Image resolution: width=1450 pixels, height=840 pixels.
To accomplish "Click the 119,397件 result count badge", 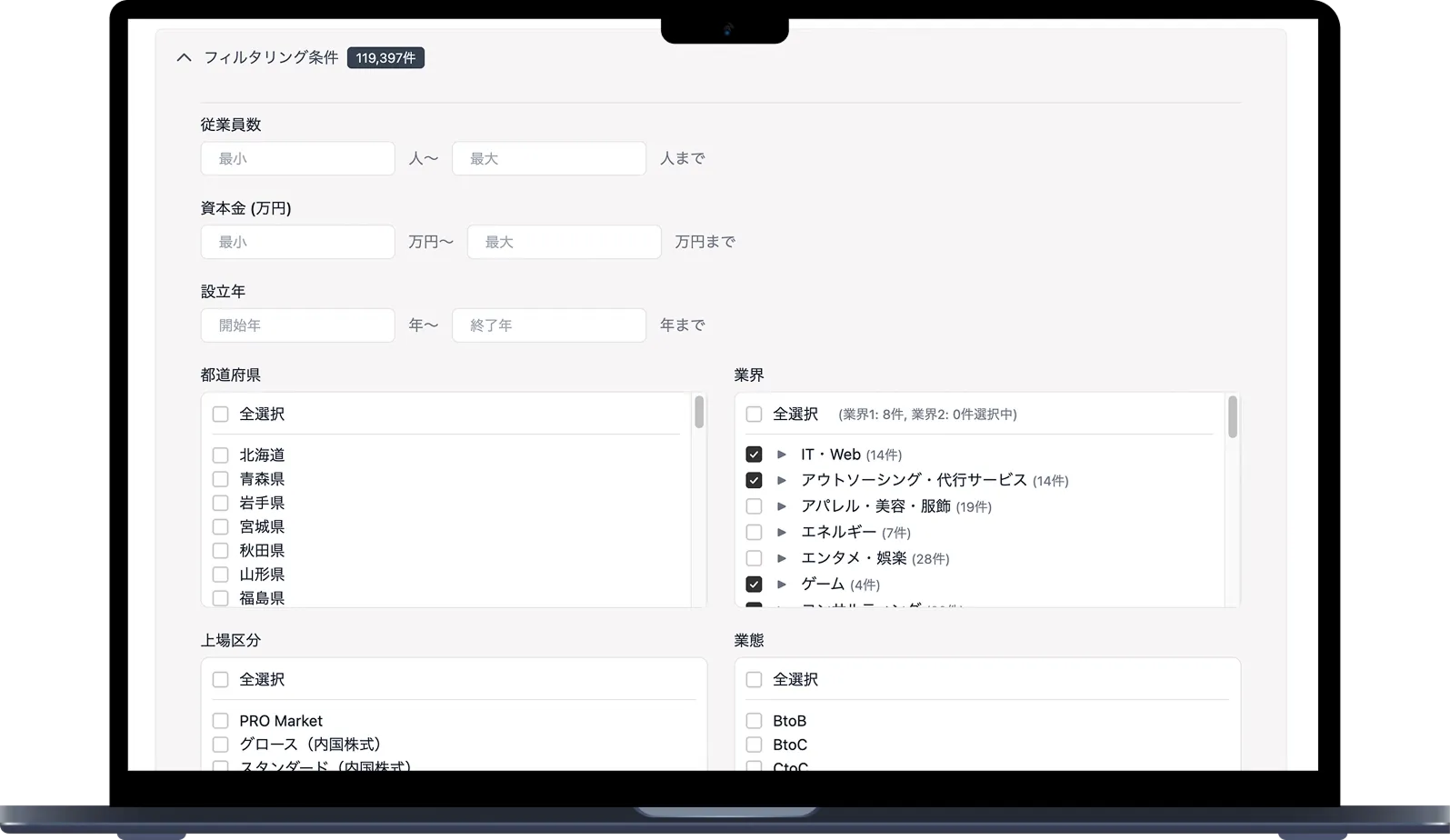I will 385,57.
